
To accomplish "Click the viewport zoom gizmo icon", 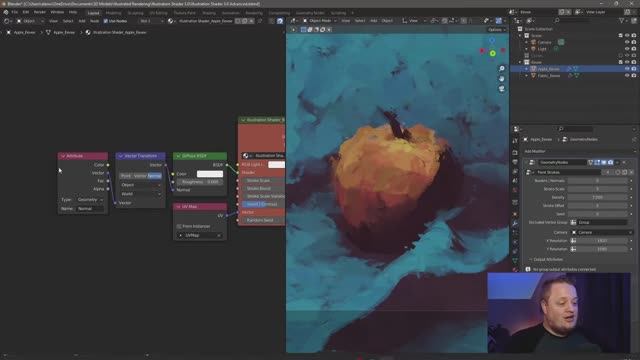I will (502, 69).
